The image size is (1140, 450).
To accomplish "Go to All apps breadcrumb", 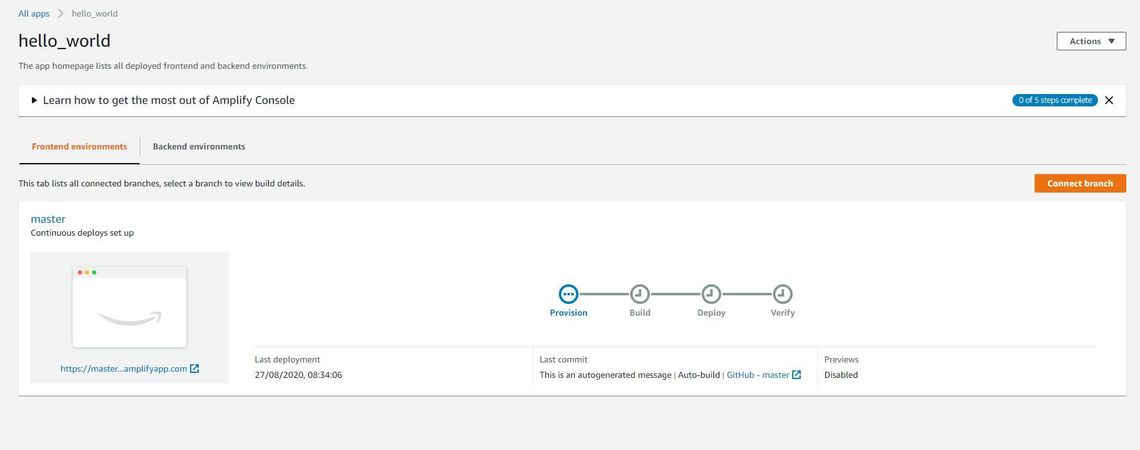I will [x=34, y=13].
